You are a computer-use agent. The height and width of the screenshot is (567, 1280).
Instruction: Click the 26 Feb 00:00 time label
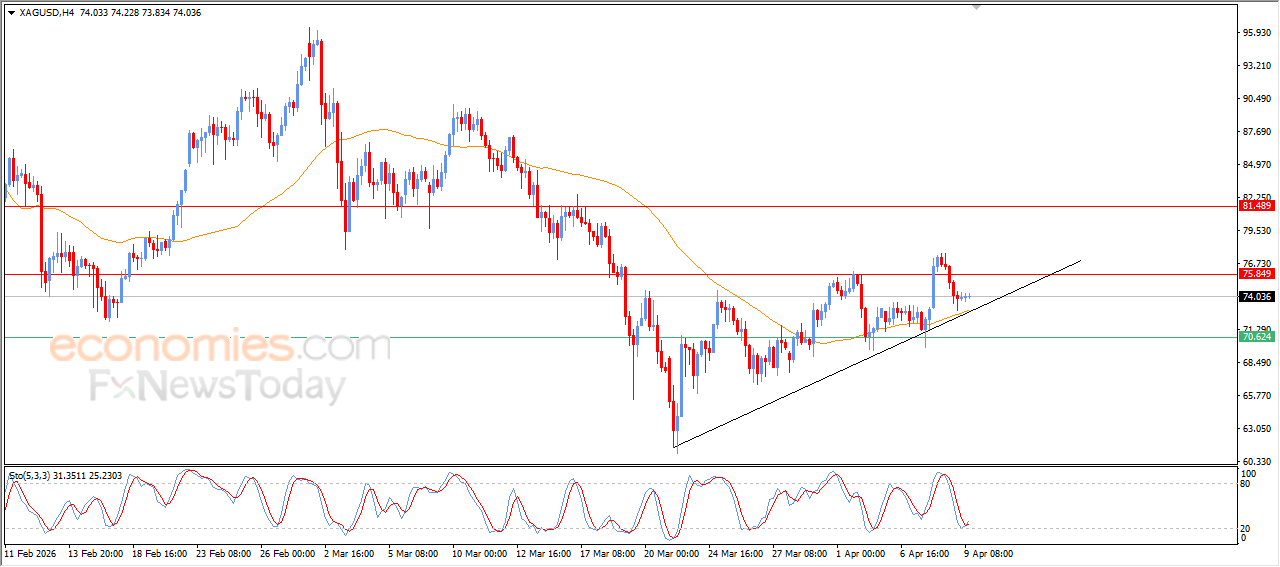point(287,553)
